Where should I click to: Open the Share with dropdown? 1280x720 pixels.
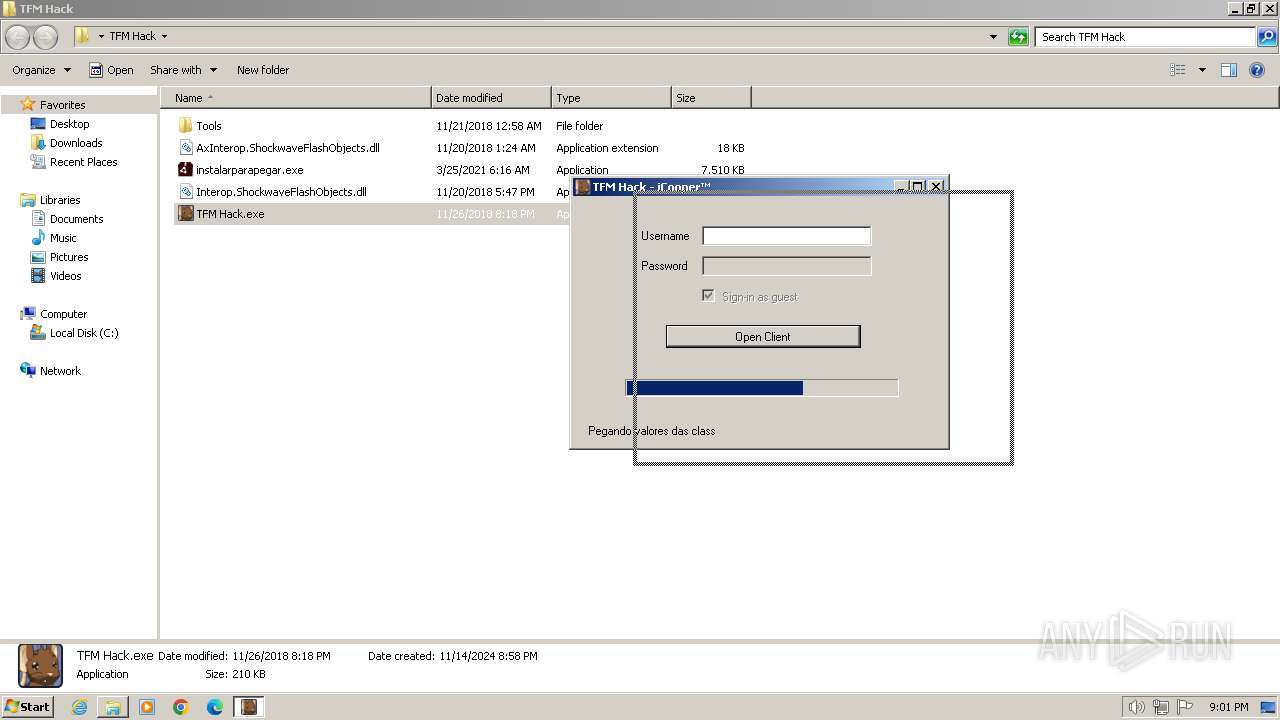(183, 70)
